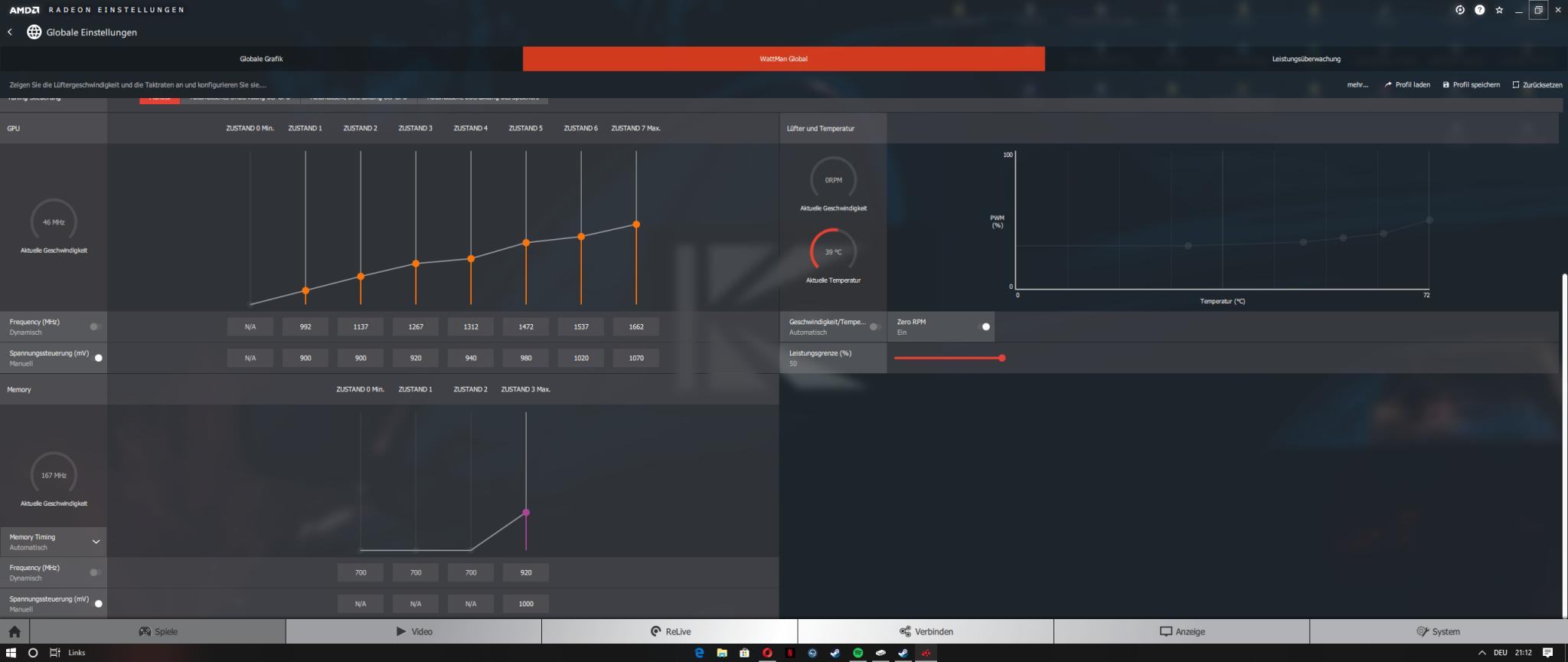Click the Links toolbar label on taskbar
Image resolution: width=1568 pixels, height=662 pixels.
[x=77, y=653]
